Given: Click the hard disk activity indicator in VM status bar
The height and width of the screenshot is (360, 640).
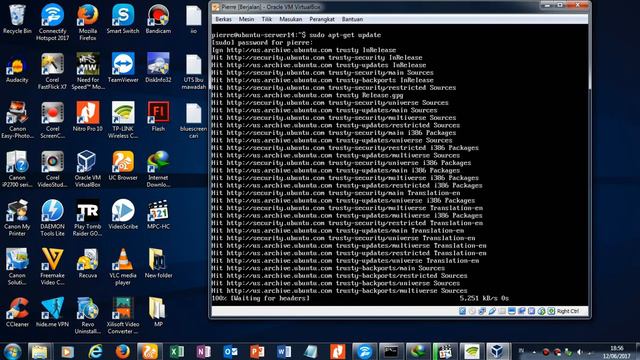Looking at the screenshot, I should pyautogui.click(x=462, y=311).
